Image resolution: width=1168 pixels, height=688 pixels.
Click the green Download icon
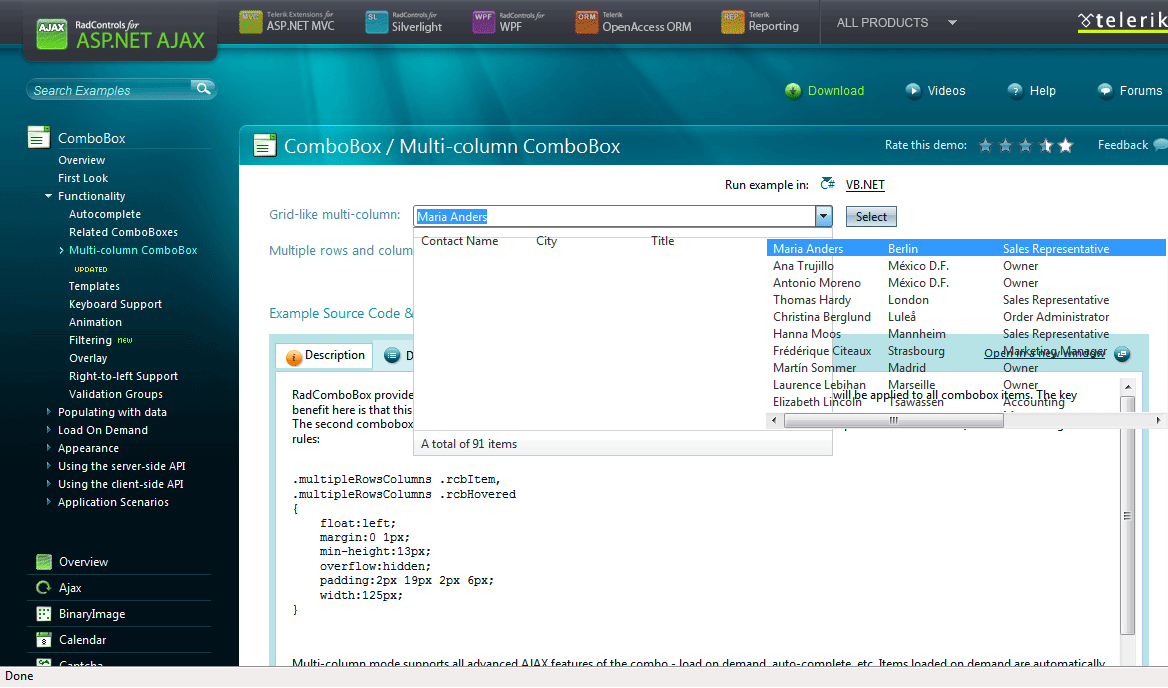(x=793, y=91)
